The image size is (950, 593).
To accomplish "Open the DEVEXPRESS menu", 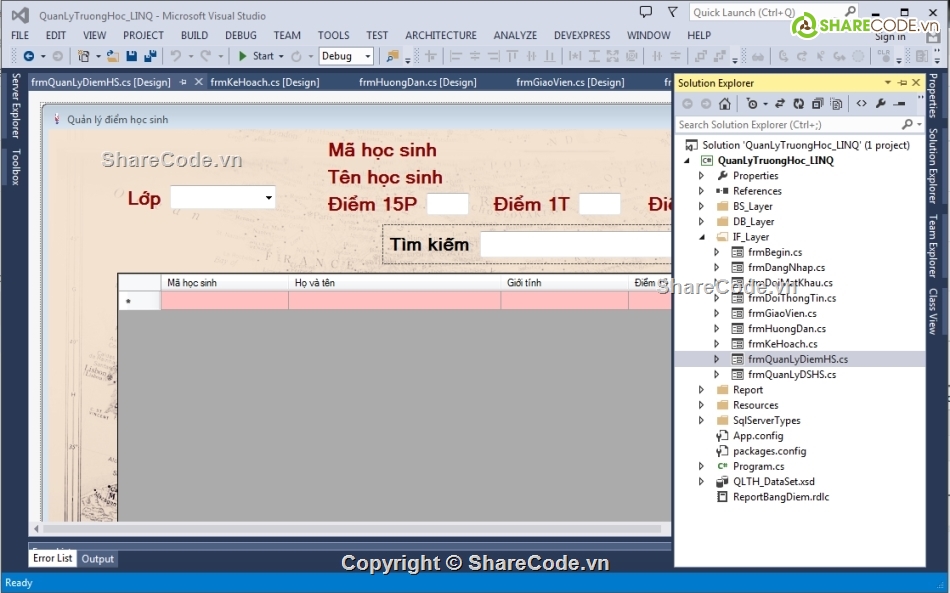I will [x=582, y=35].
